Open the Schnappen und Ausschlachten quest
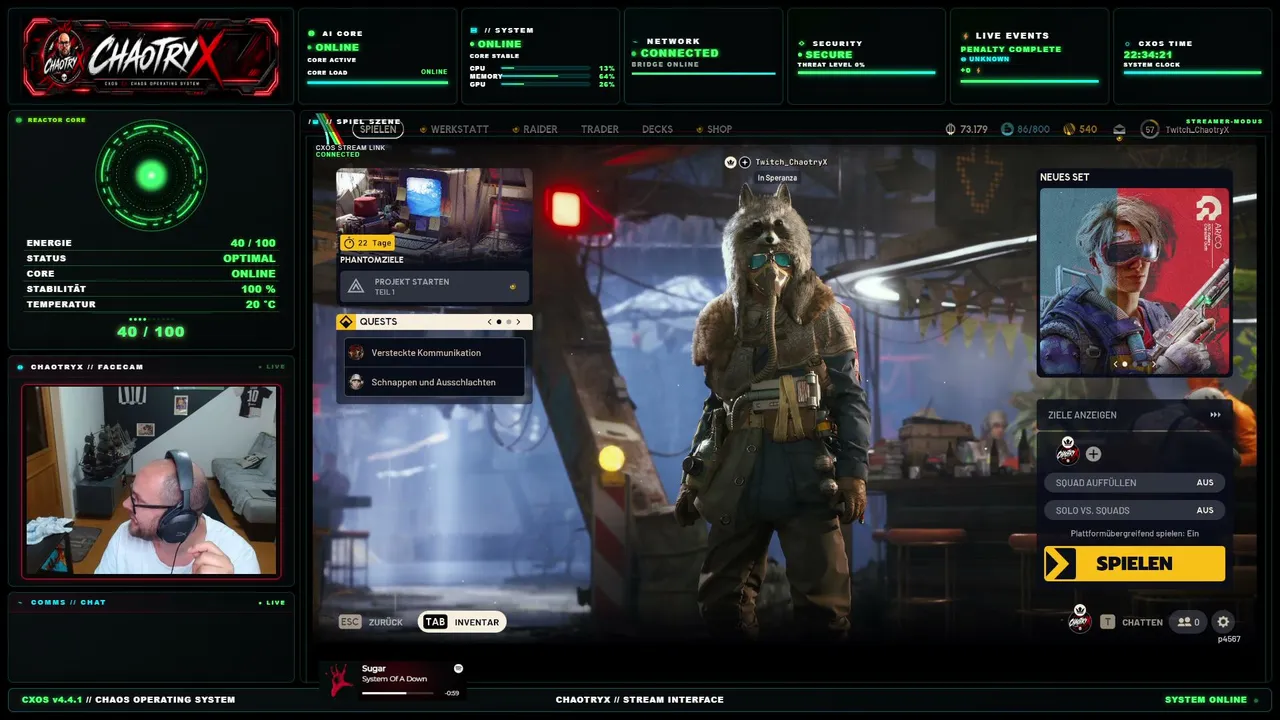This screenshot has width=1280, height=720. [x=434, y=382]
